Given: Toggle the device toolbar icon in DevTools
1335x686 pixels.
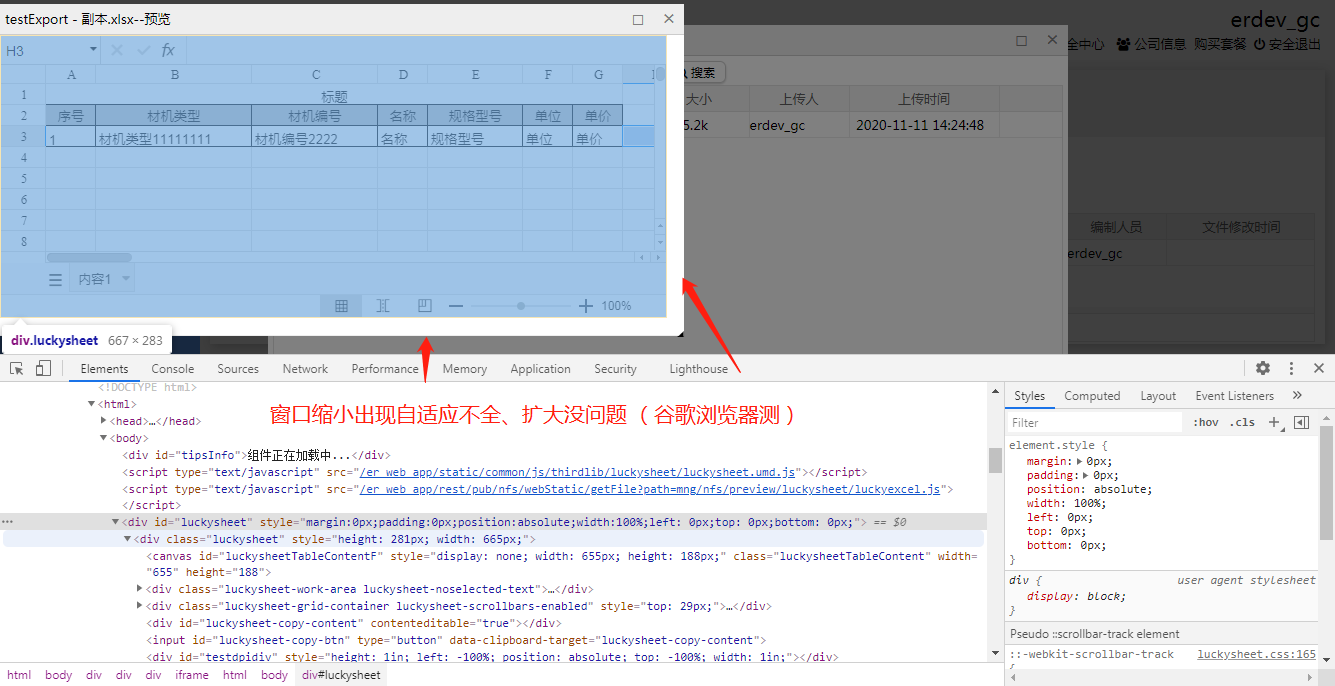Looking at the screenshot, I should 43,369.
